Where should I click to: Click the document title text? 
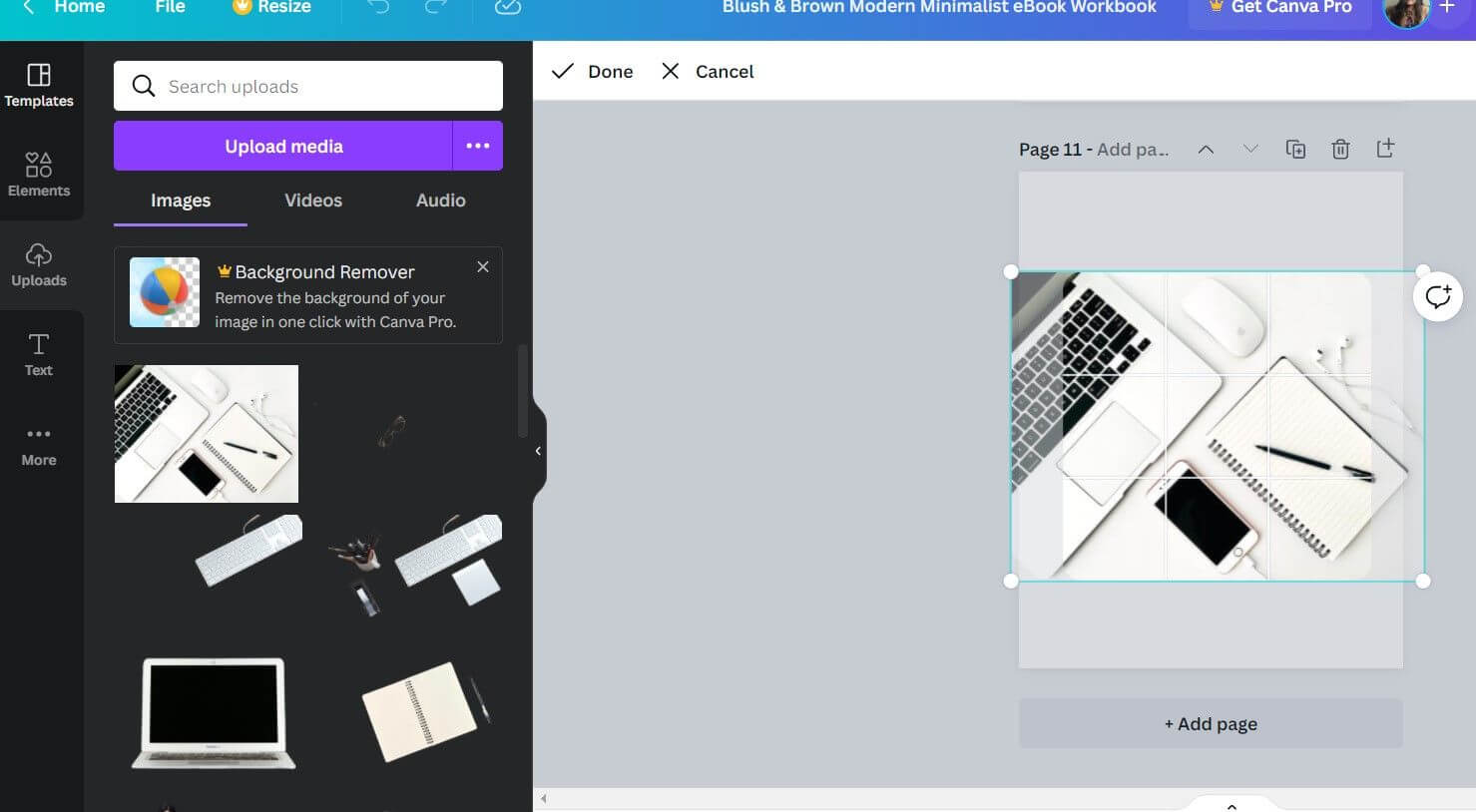pyautogui.click(x=939, y=7)
